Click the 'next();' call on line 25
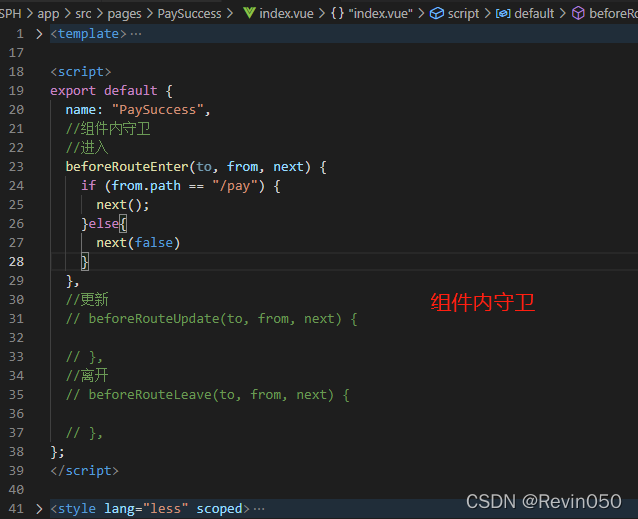Image resolution: width=638 pixels, height=519 pixels. (x=123, y=205)
